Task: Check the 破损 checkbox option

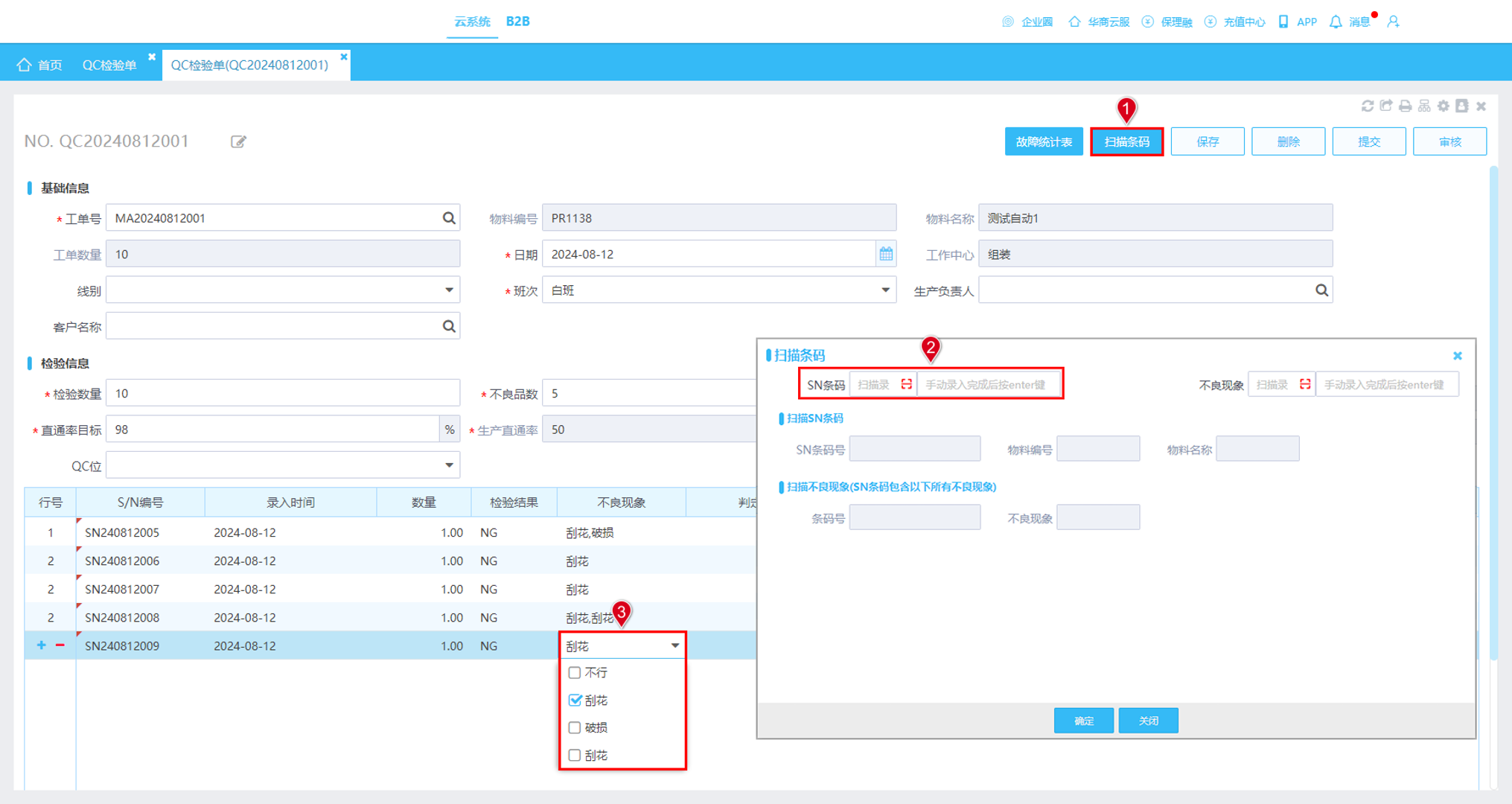Action: [x=574, y=727]
